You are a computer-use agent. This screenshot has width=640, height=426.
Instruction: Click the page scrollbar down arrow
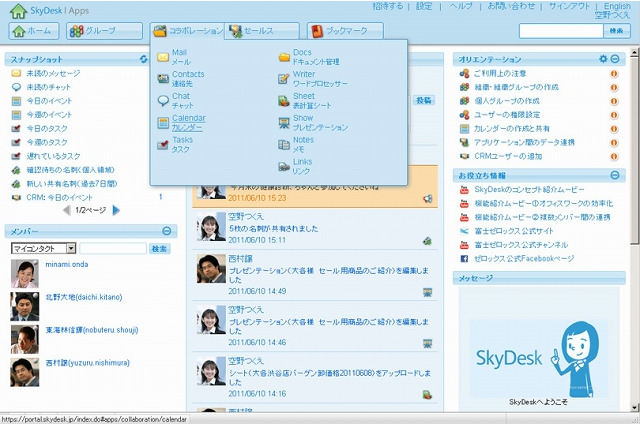click(x=634, y=407)
